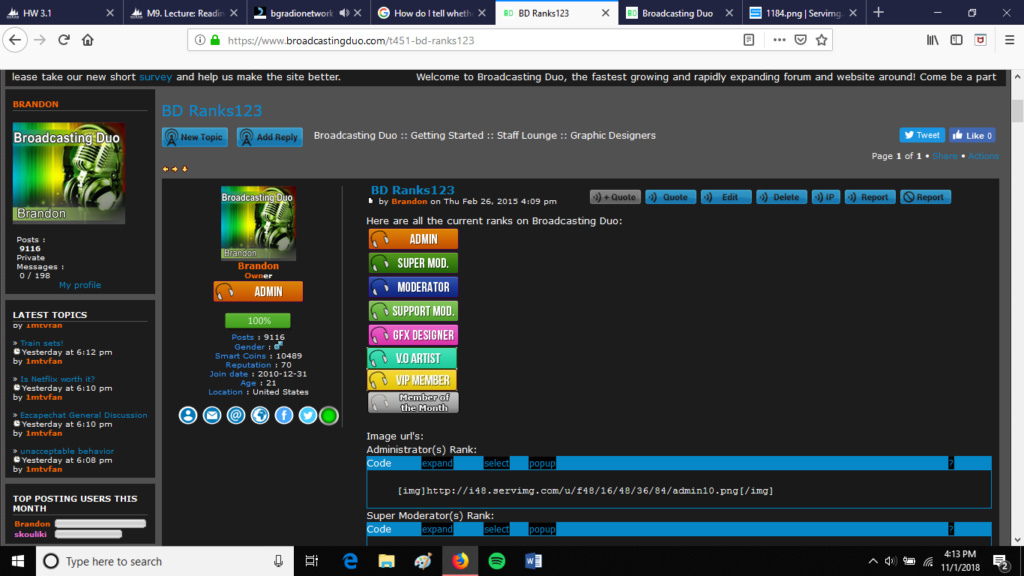1024x576 pixels.
Task: Edit the BD Ranks123 post
Action: click(x=726, y=197)
